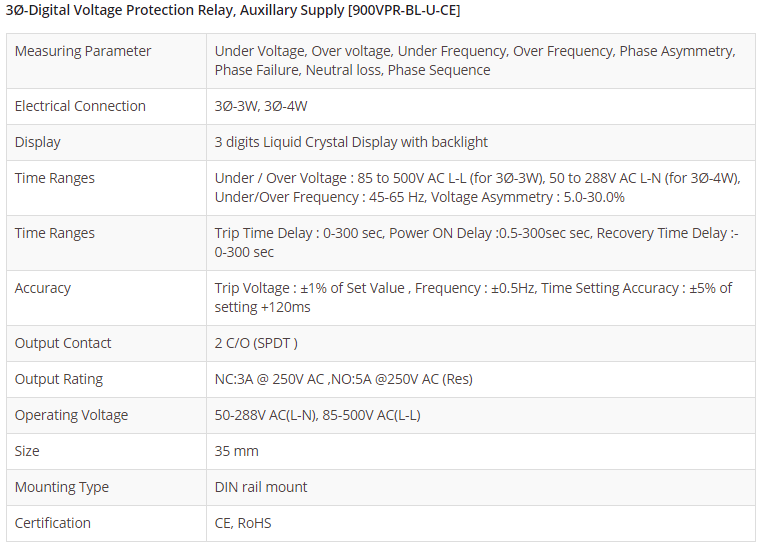Select the Display row label

click(38, 142)
